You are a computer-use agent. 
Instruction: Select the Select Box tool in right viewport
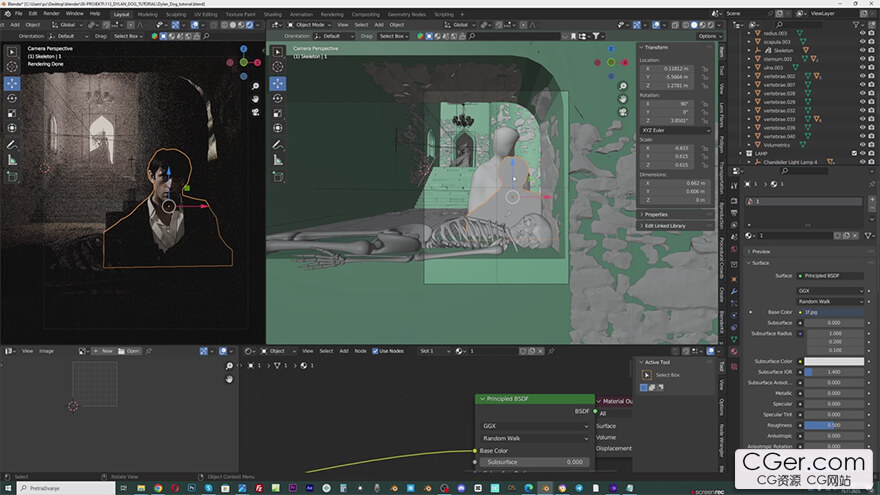278,52
